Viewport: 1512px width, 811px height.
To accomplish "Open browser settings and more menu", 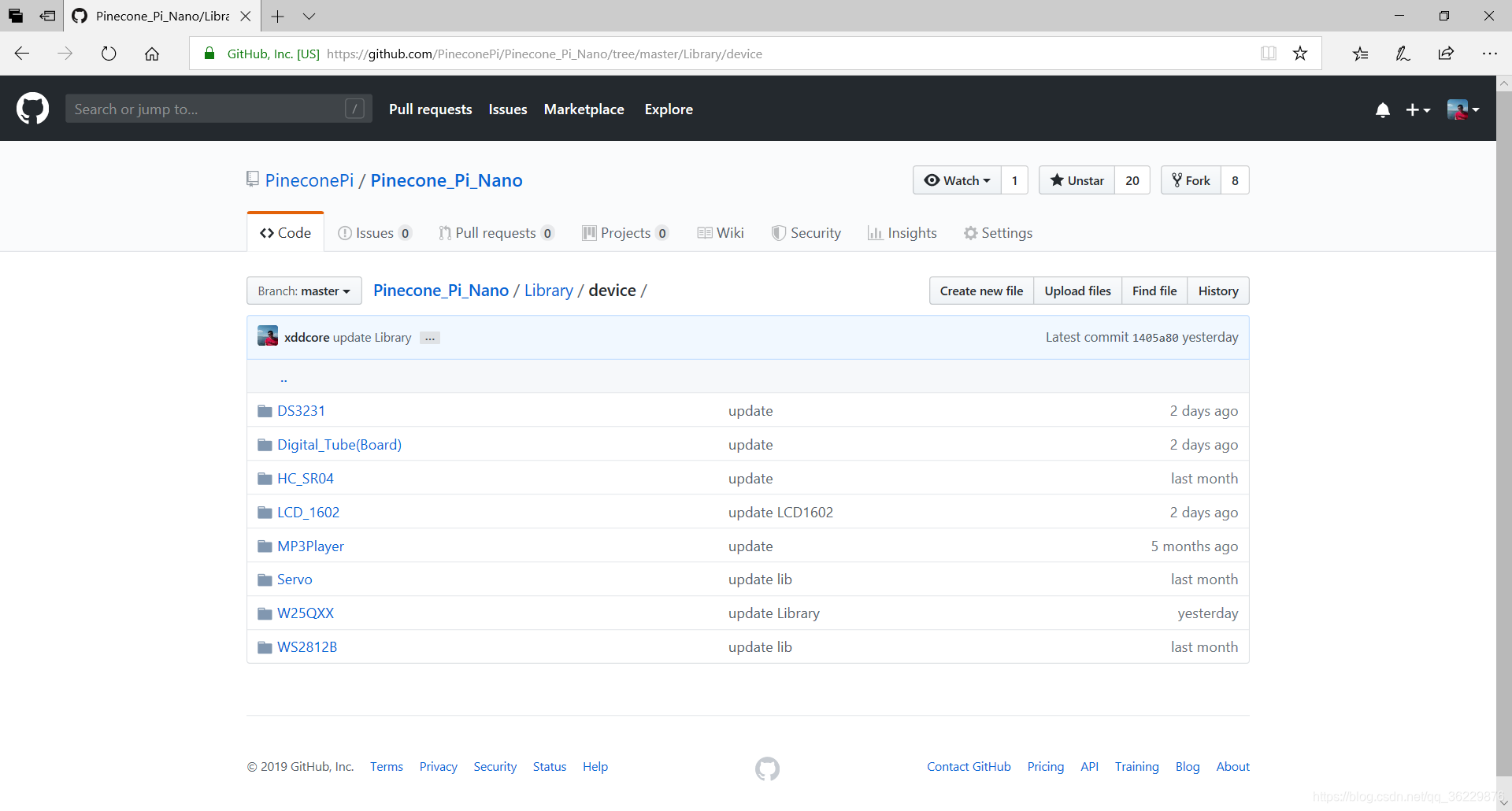I will pyautogui.click(x=1489, y=54).
